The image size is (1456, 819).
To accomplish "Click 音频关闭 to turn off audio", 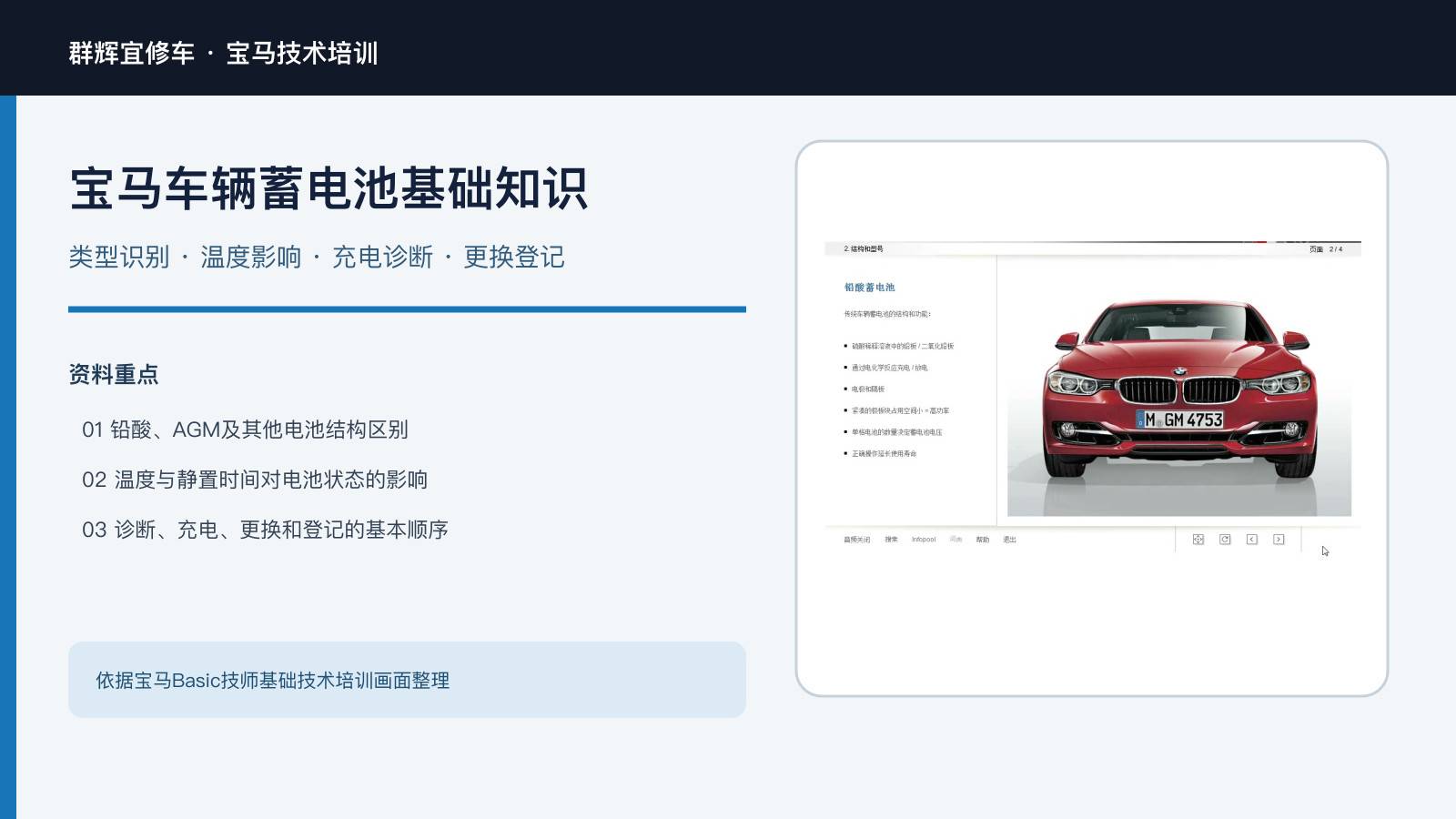I will click(856, 540).
